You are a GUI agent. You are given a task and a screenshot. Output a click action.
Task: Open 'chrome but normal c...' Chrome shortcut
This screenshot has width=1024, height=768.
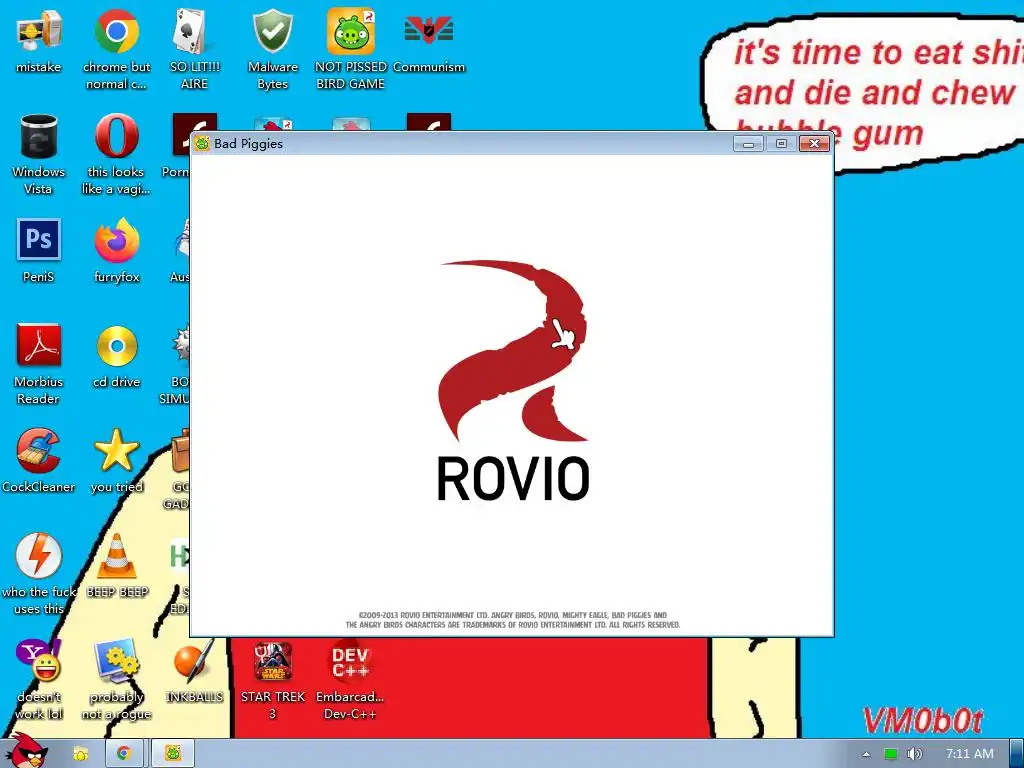click(116, 31)
